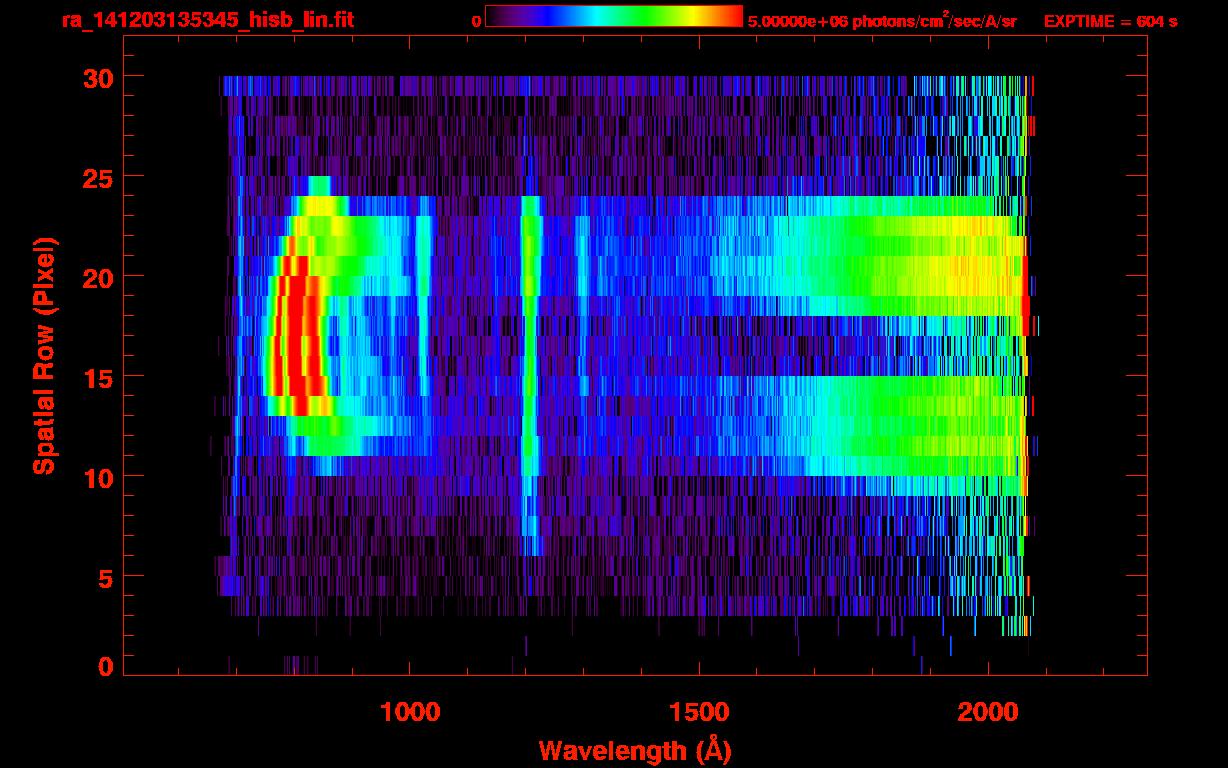Click the y-axis tick label 30
This screenshot has width=1228, height=768.
98,77
